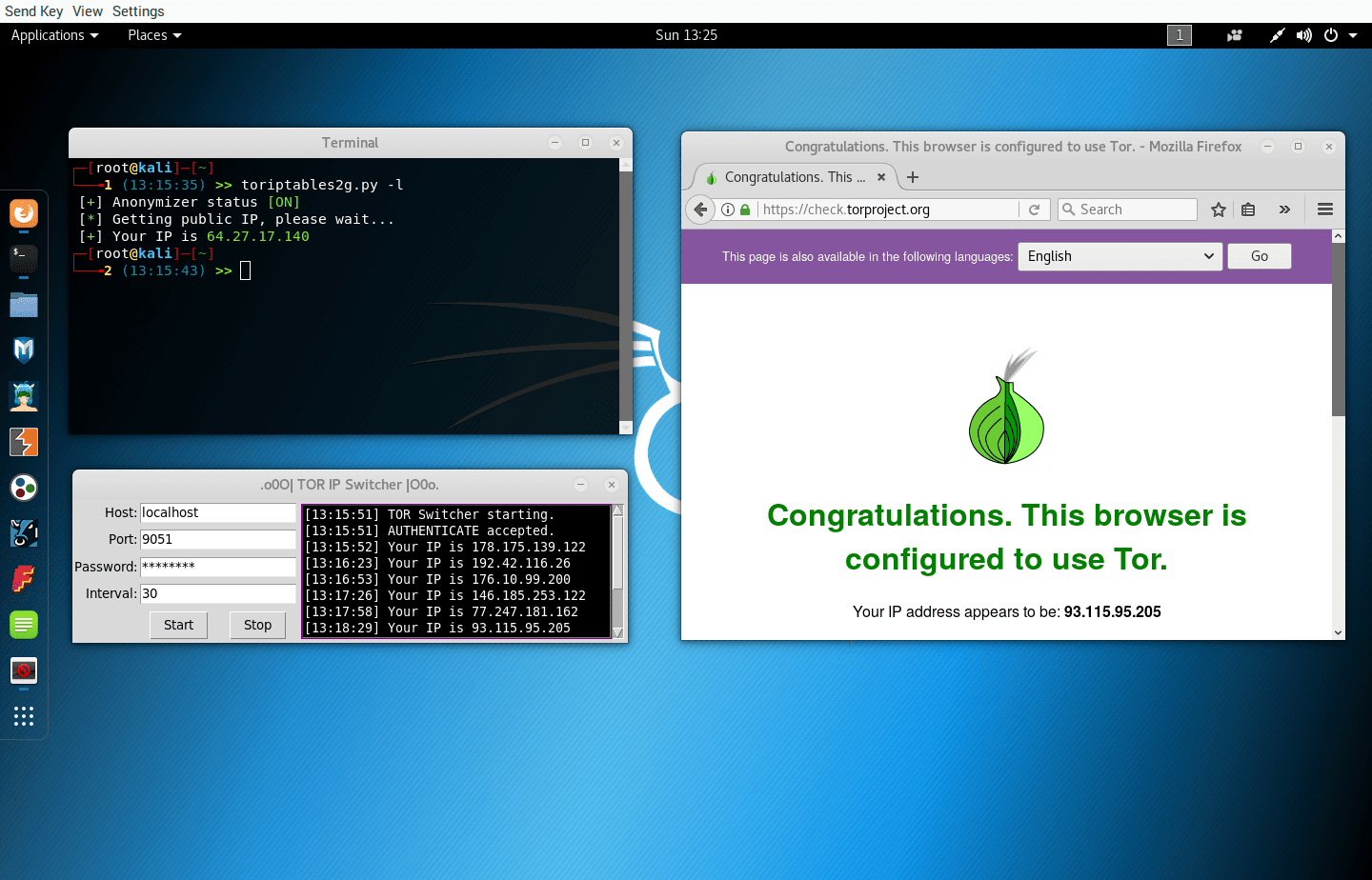Screen dimensions: 1372x880
Task: Click the power icon in top bar
Action: click(1331, 35)
